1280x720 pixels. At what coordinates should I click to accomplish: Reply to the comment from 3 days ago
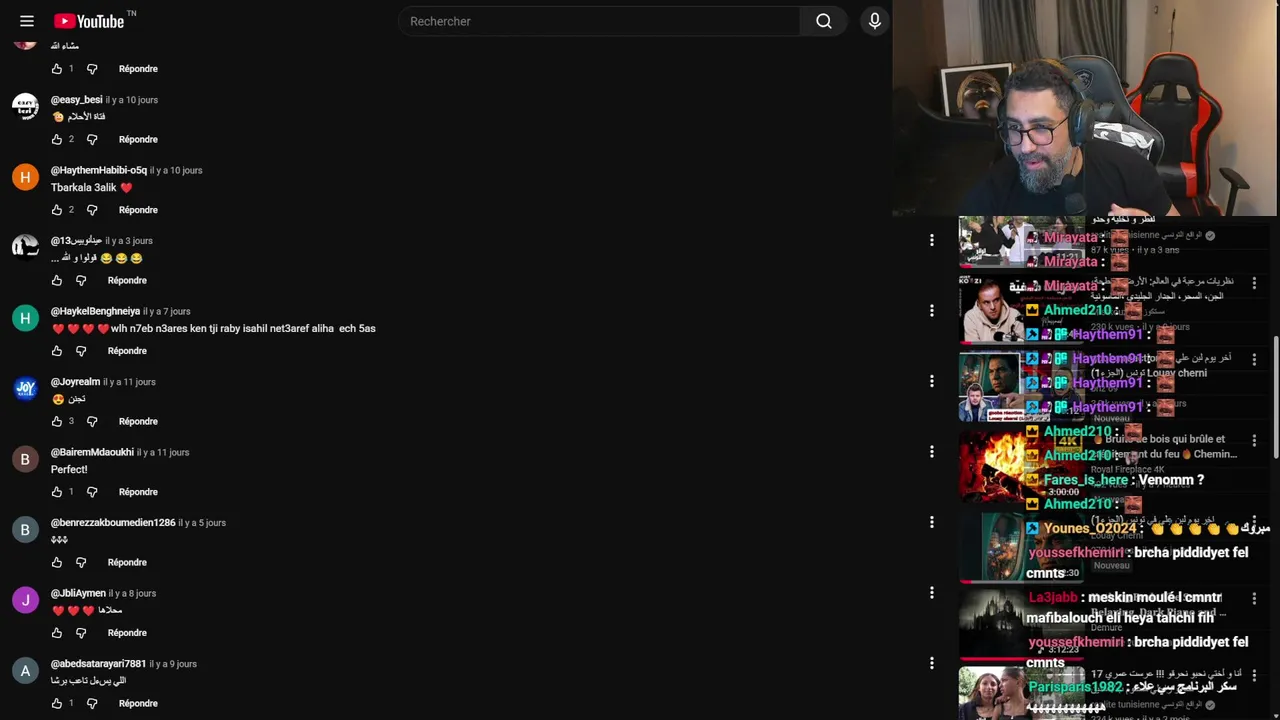pos(127,280)
